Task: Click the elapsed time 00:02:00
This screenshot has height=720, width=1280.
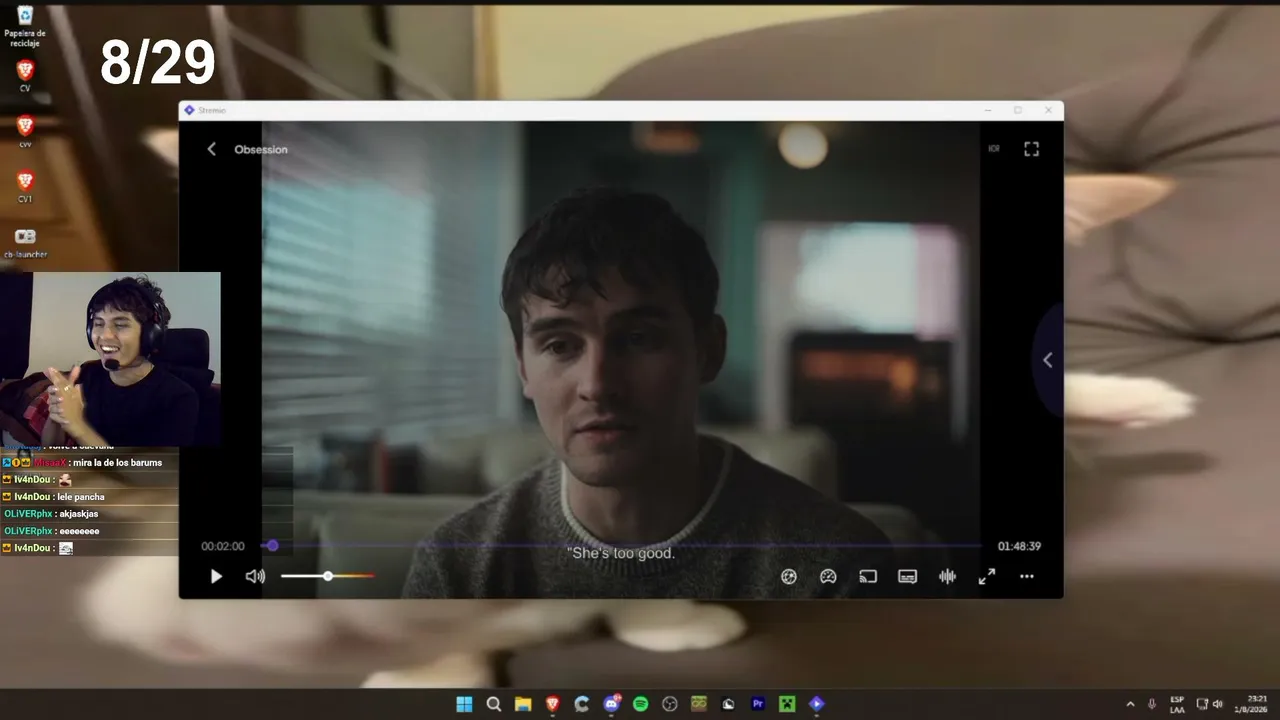Action: (x=223, y=546)
